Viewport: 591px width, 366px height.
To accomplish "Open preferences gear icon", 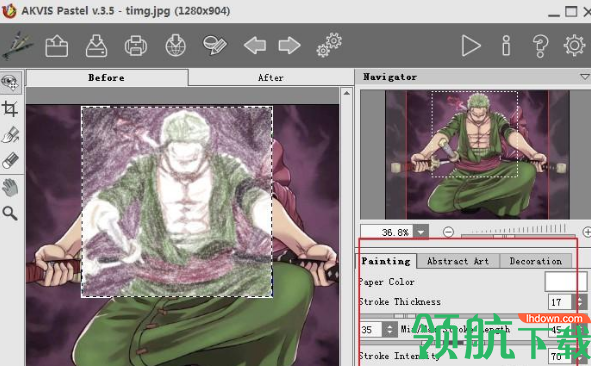I will point(574,46).
